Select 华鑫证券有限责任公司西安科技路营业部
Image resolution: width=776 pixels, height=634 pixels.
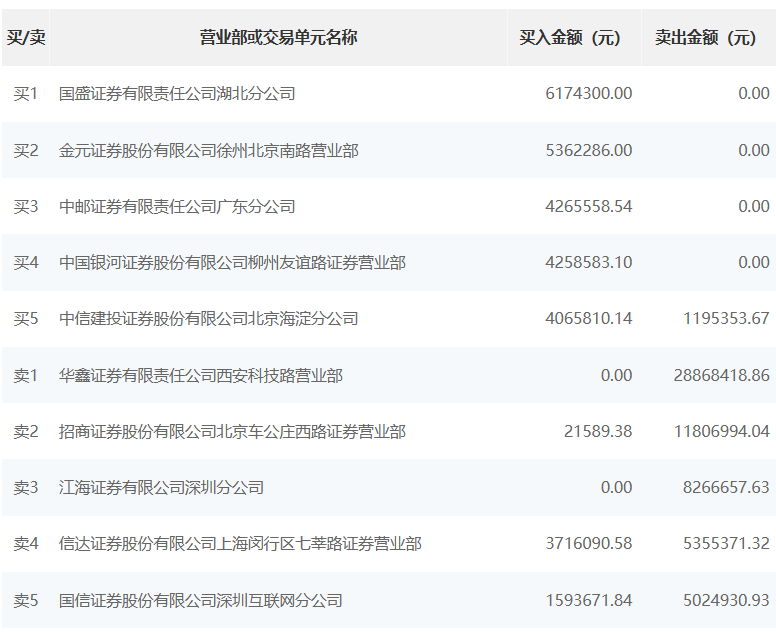point(200,376)
